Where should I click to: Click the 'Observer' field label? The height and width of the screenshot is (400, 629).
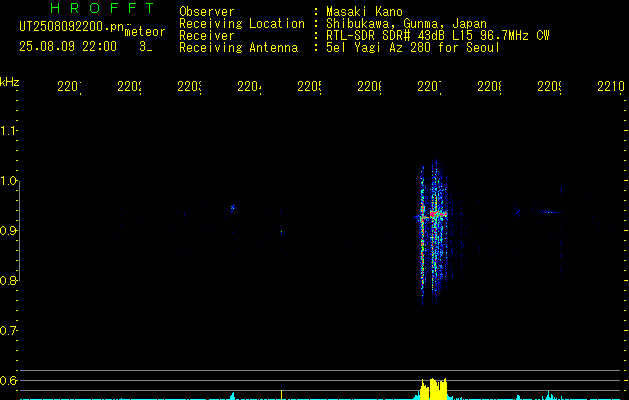207,12
